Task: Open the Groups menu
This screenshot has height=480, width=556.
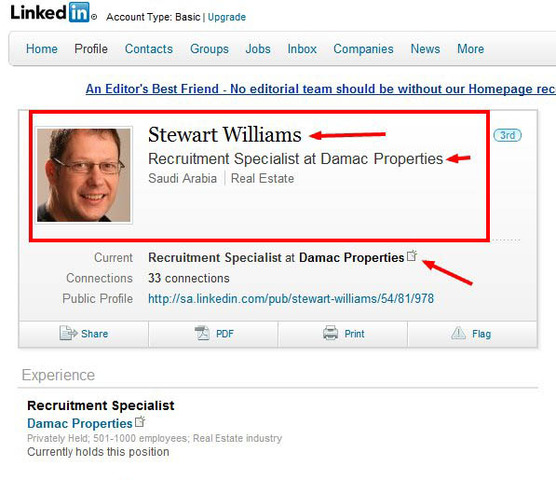Action: 209,49
